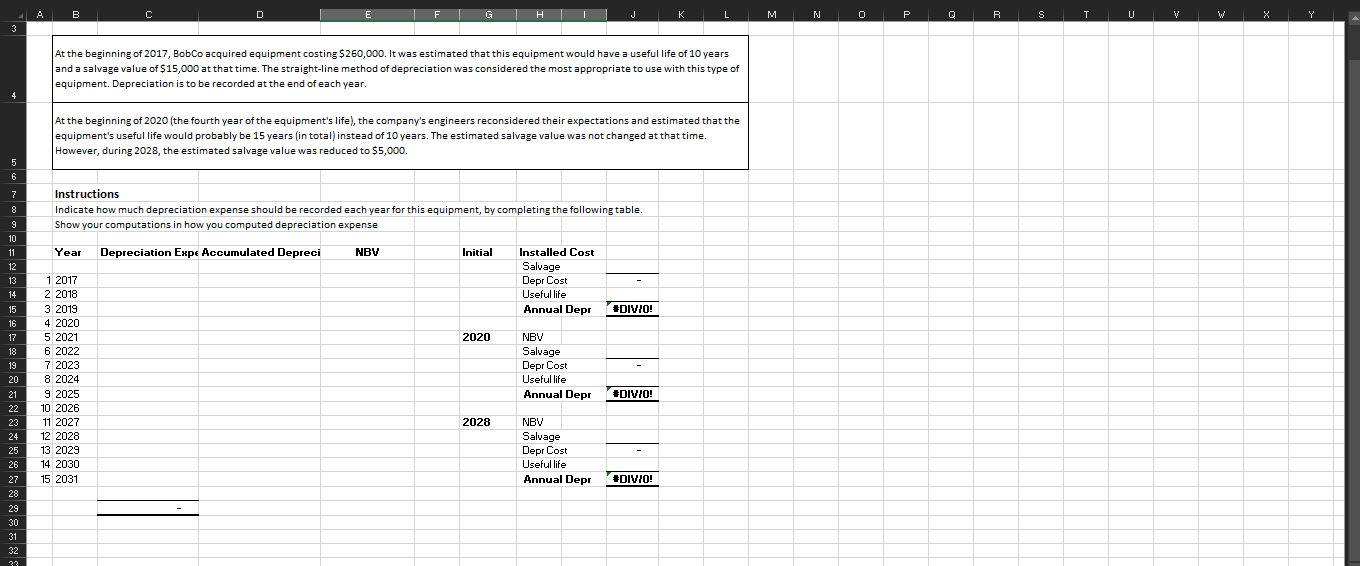Select row 29 header
The height and width of the screenshot is (566, 1360).
point(14,508)
